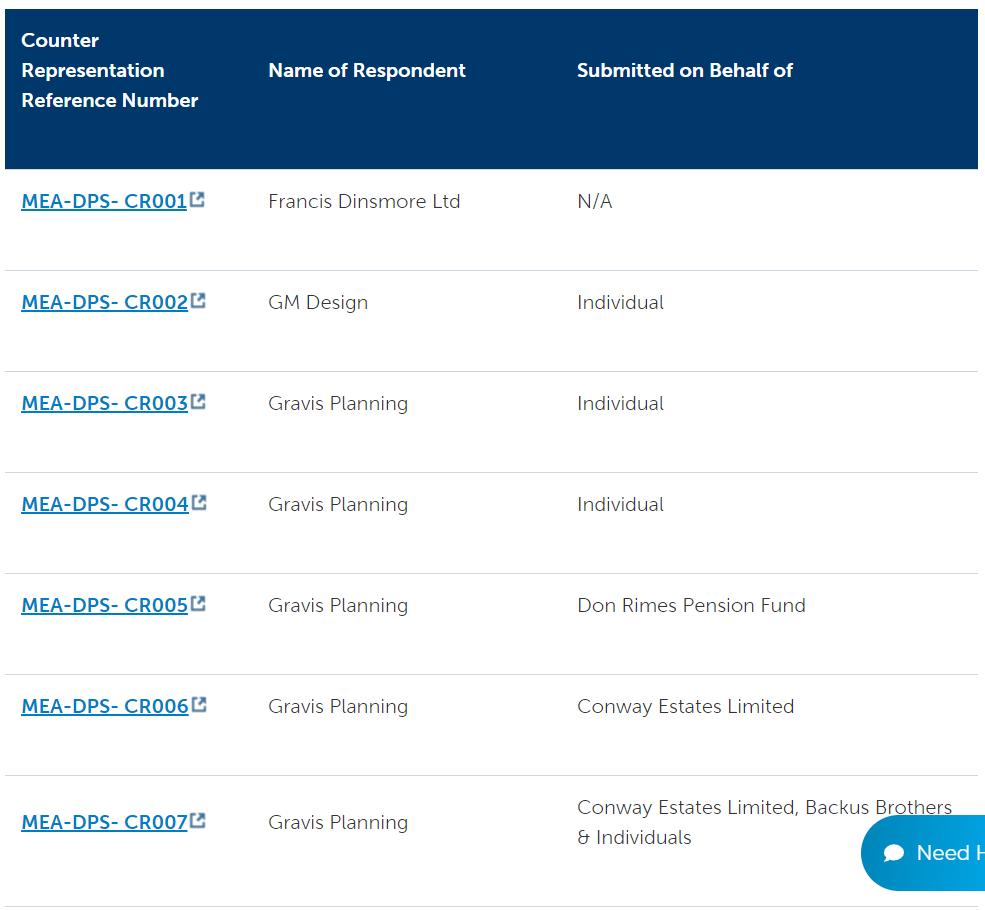Open the MEA-DPS- CR005 link

tap(105, 605)
